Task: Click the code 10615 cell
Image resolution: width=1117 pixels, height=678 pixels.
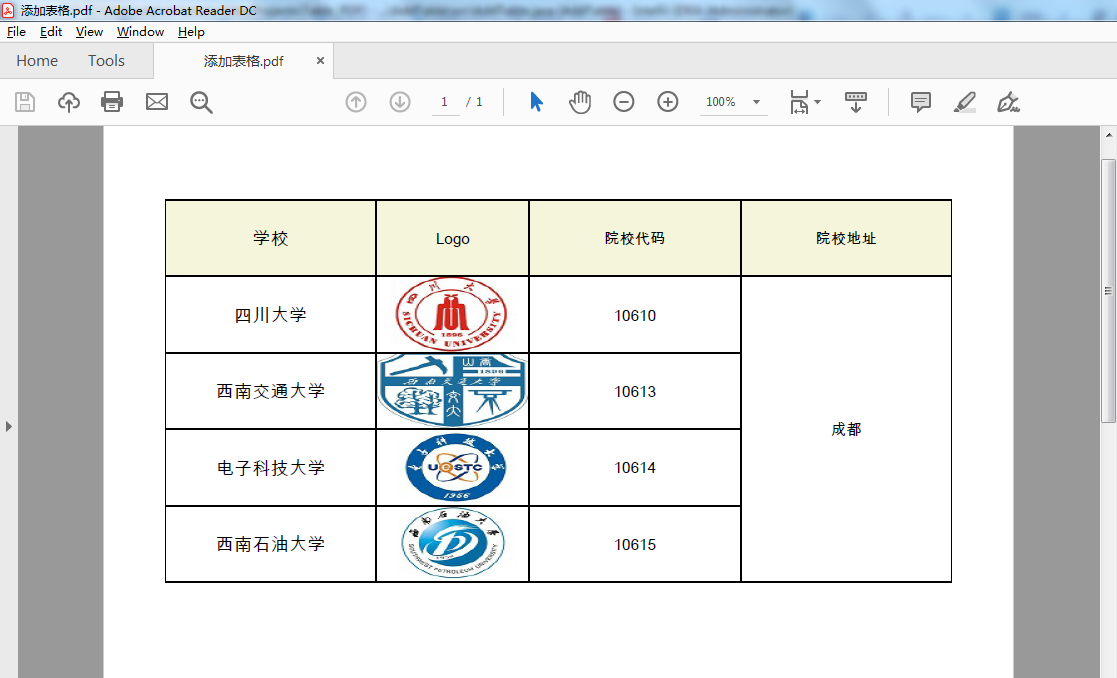Action: (x=635, y=544)
